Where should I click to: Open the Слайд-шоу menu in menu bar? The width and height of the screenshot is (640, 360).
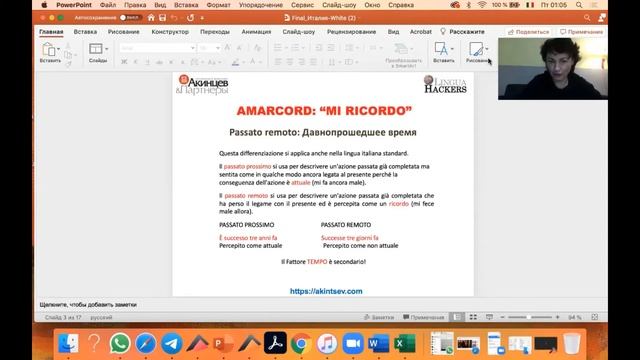click(x=339, y=5)
